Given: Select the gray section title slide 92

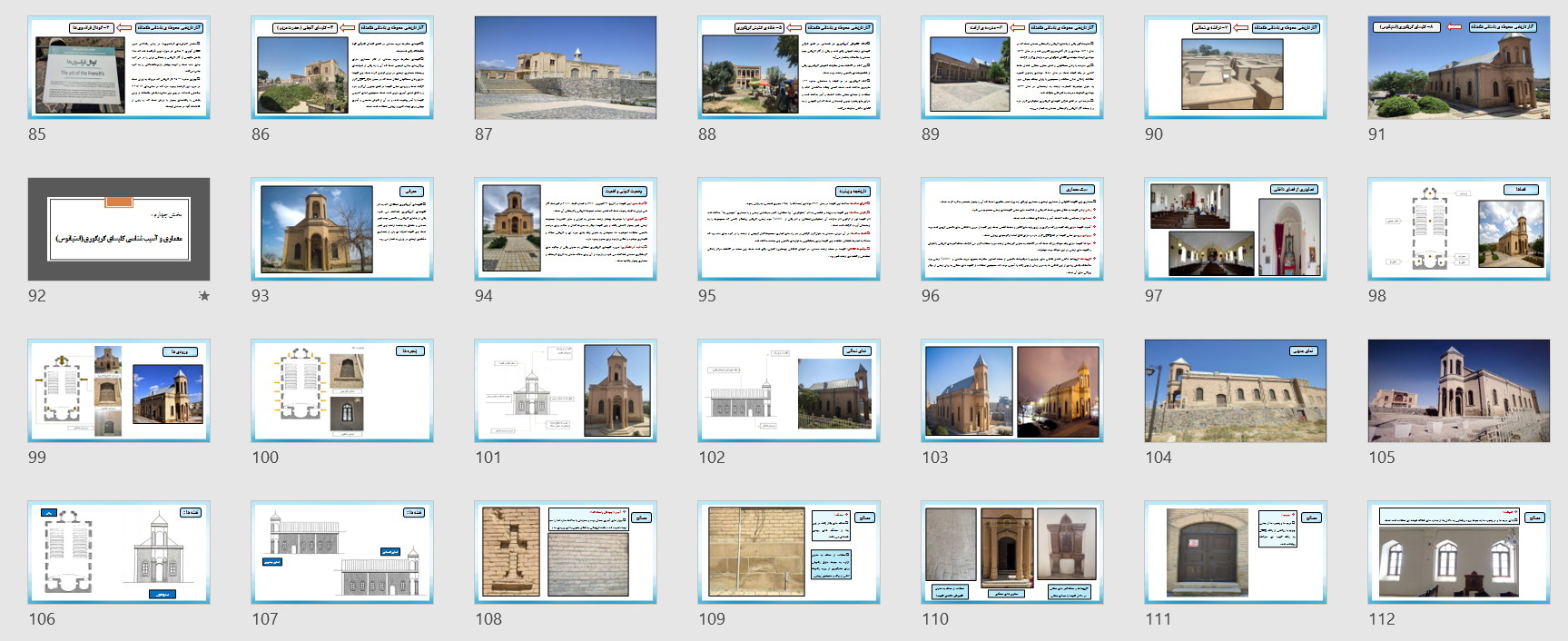Looking at the screenshot, I should coord(119,229).
